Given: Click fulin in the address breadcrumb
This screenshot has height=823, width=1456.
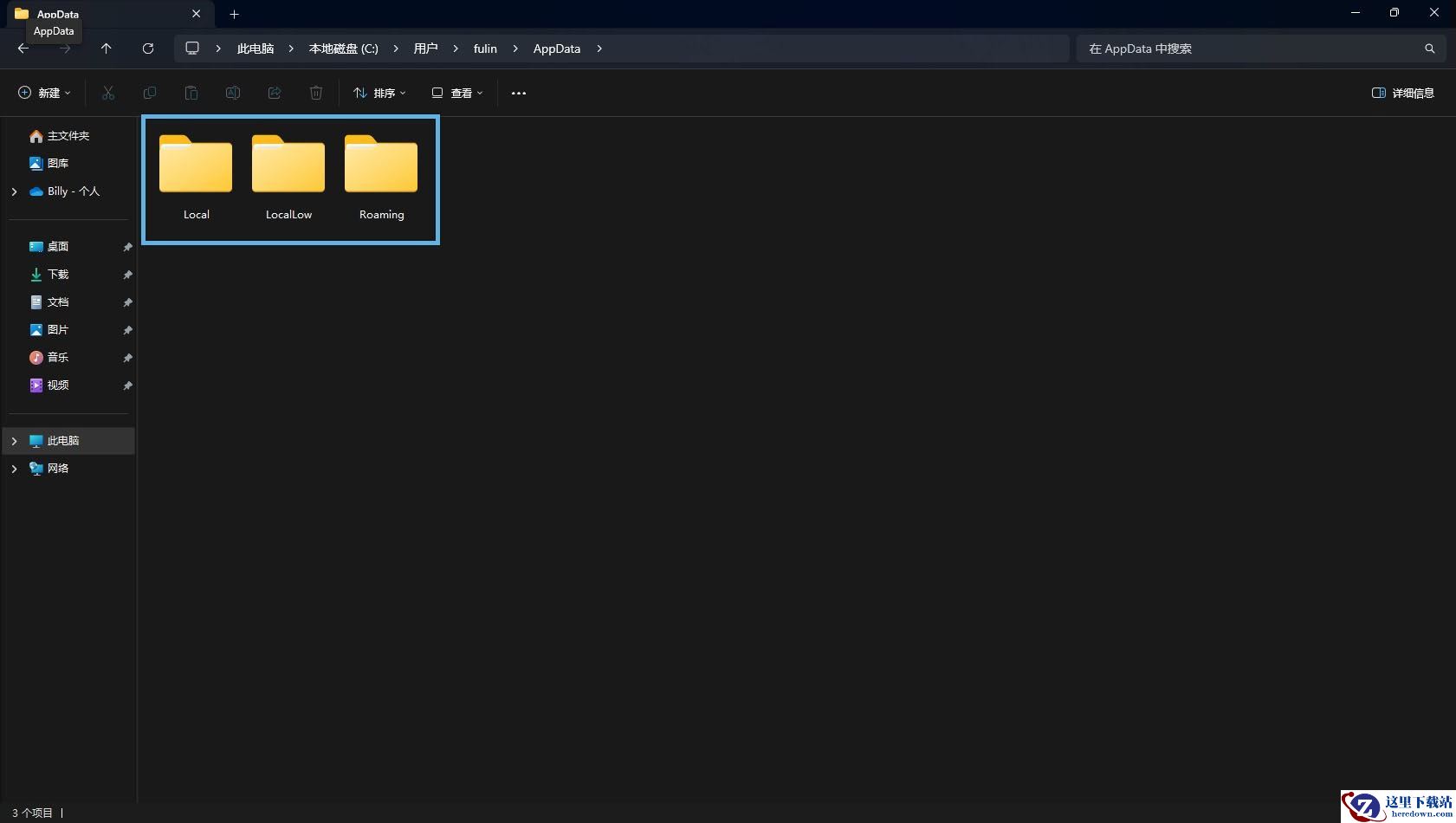Looking at the screenshot, I should [x=485, y=49].
